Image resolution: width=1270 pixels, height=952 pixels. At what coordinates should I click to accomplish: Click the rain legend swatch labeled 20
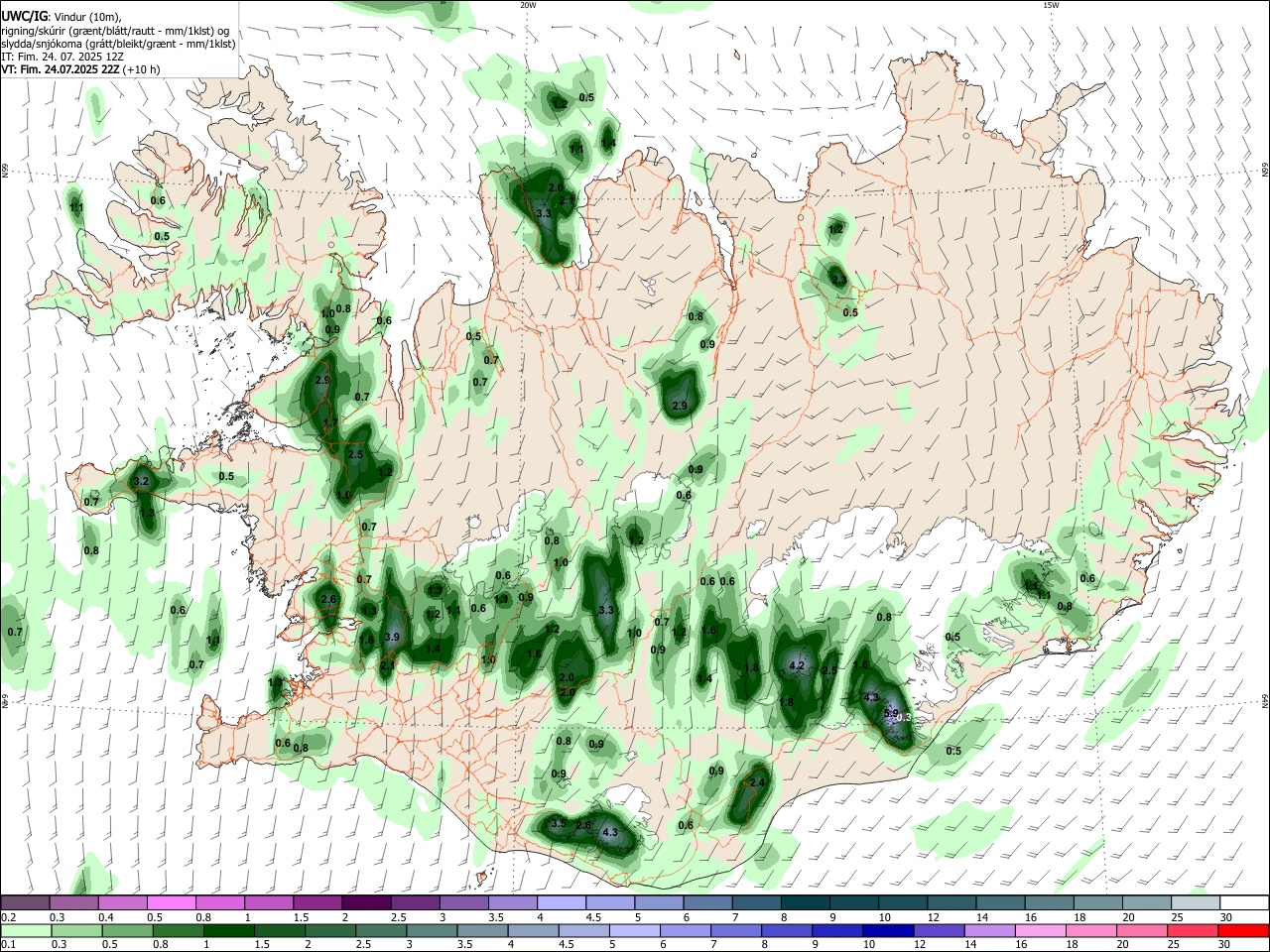(1141, 930)
